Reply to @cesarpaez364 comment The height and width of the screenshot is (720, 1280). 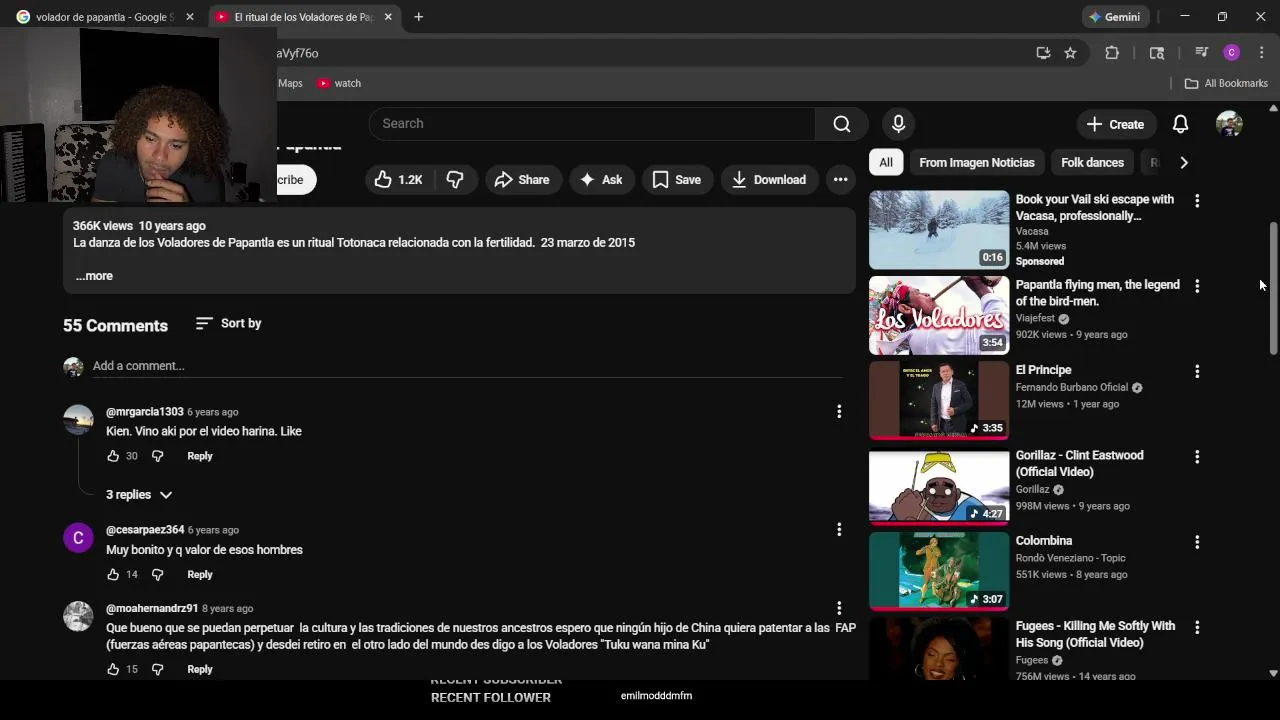pos(200,575)
